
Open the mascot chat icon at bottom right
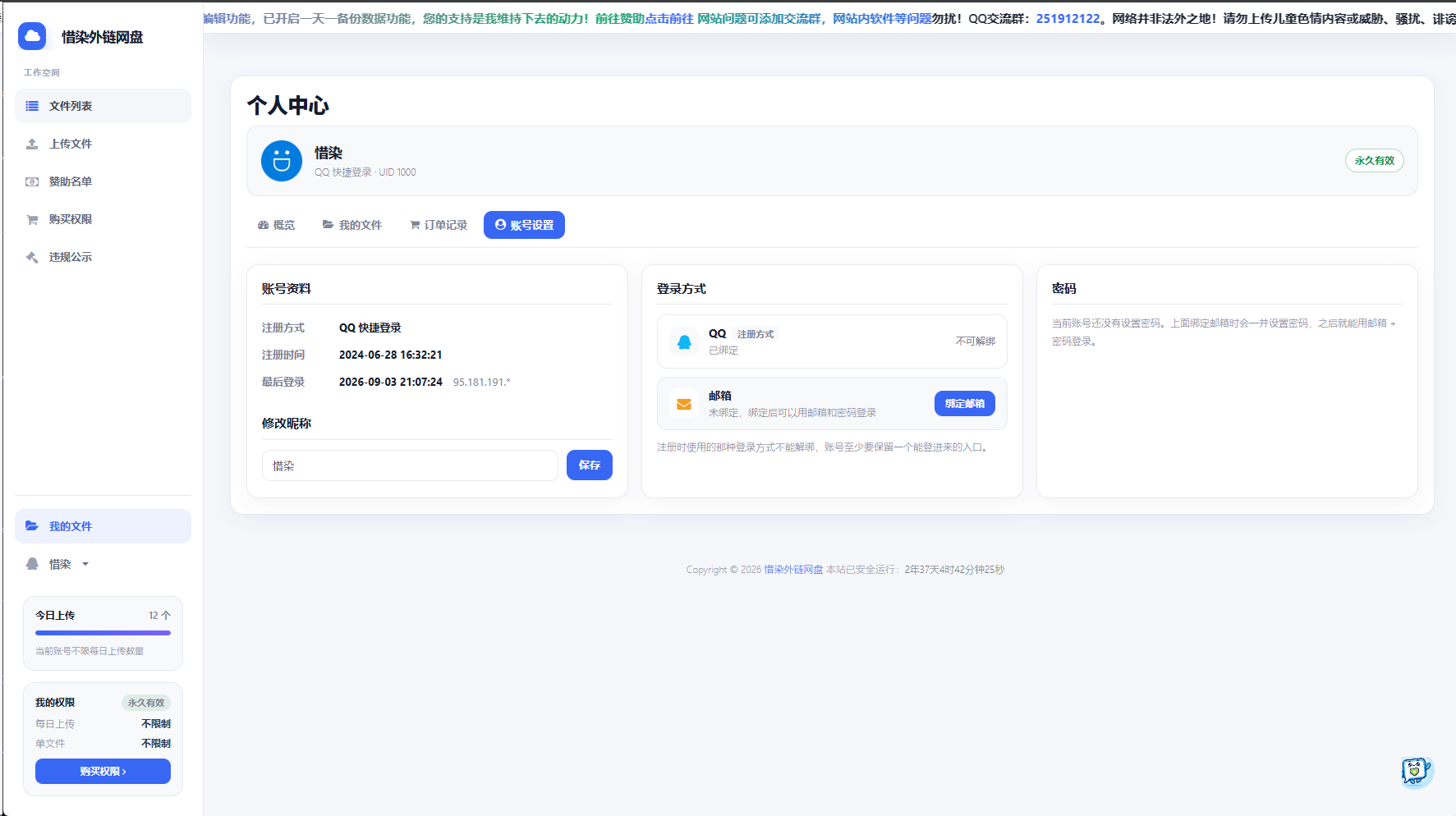tap(1416, 772)
